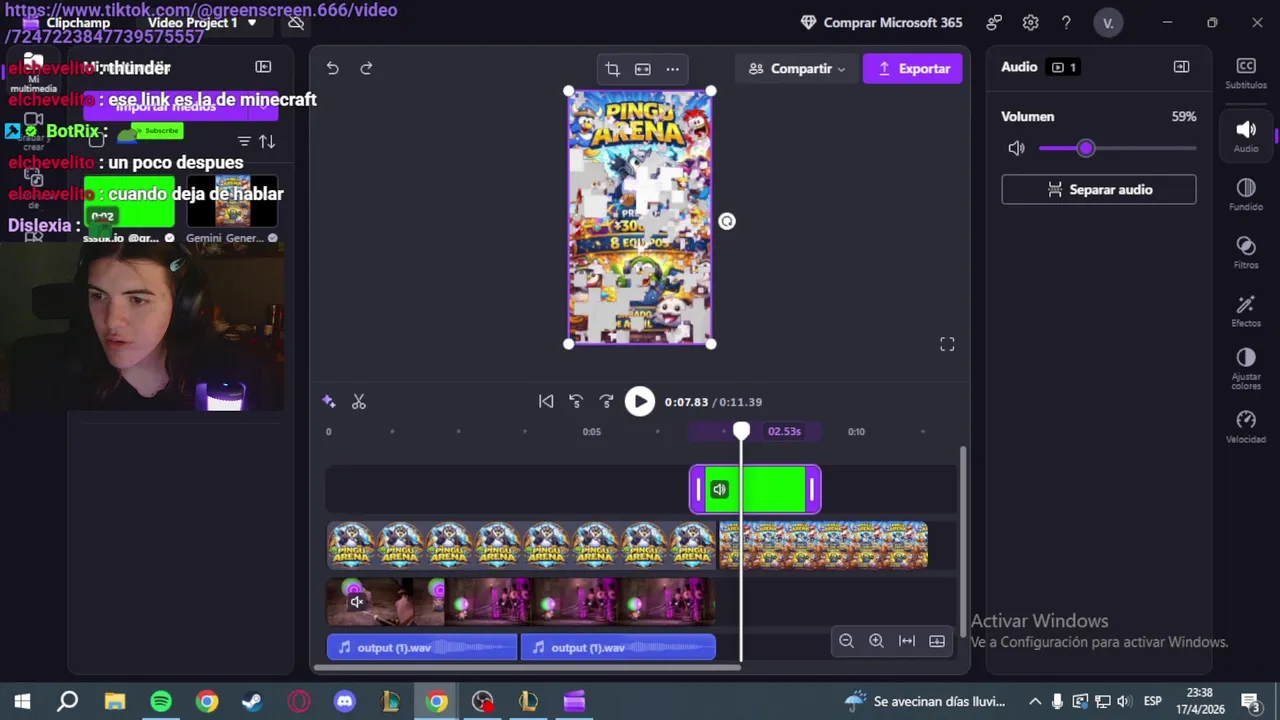The height and width of the screenshot is (720, 1280).
Task: Unmute the muted video clip track
Action: coord(356,601)
